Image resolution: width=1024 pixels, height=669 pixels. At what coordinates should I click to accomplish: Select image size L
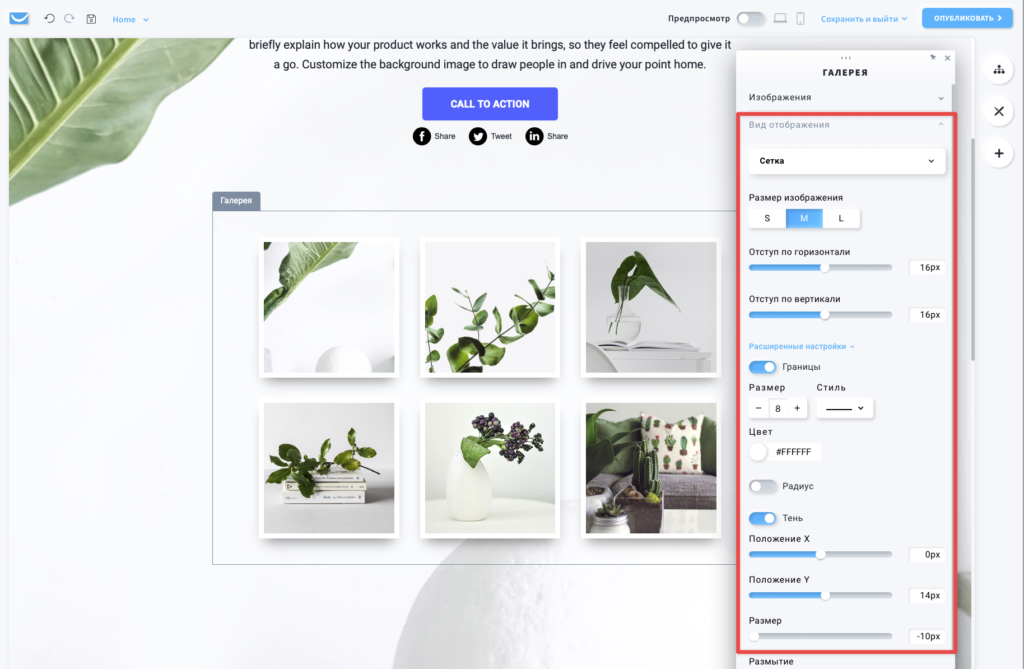click(x=841, y=218)
